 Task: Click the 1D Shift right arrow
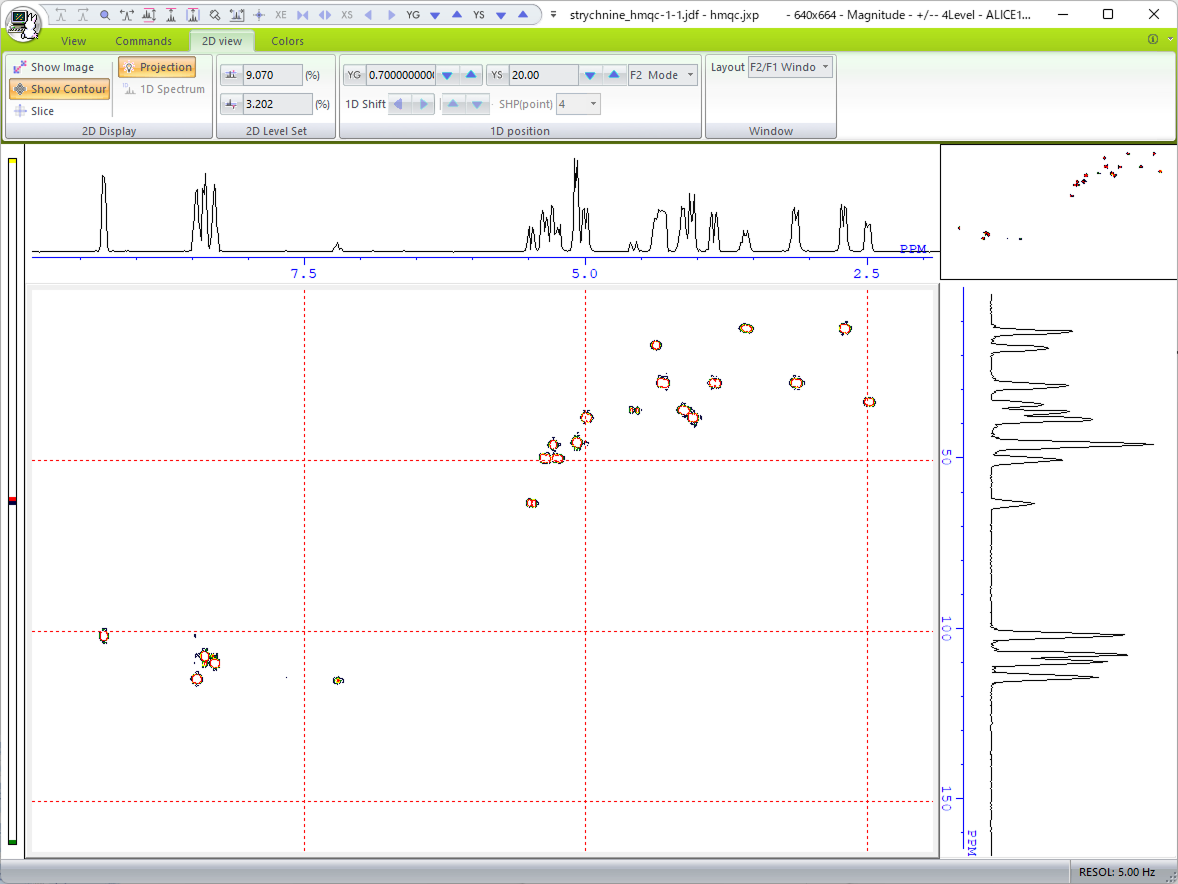[424, 104]
